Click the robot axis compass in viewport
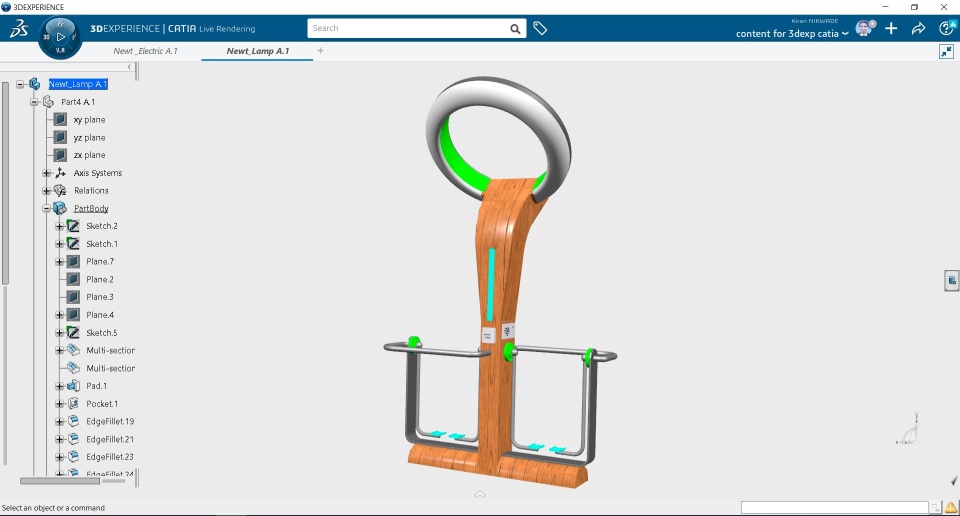Screen dimensions: 960x516 [x=910, y=430]
